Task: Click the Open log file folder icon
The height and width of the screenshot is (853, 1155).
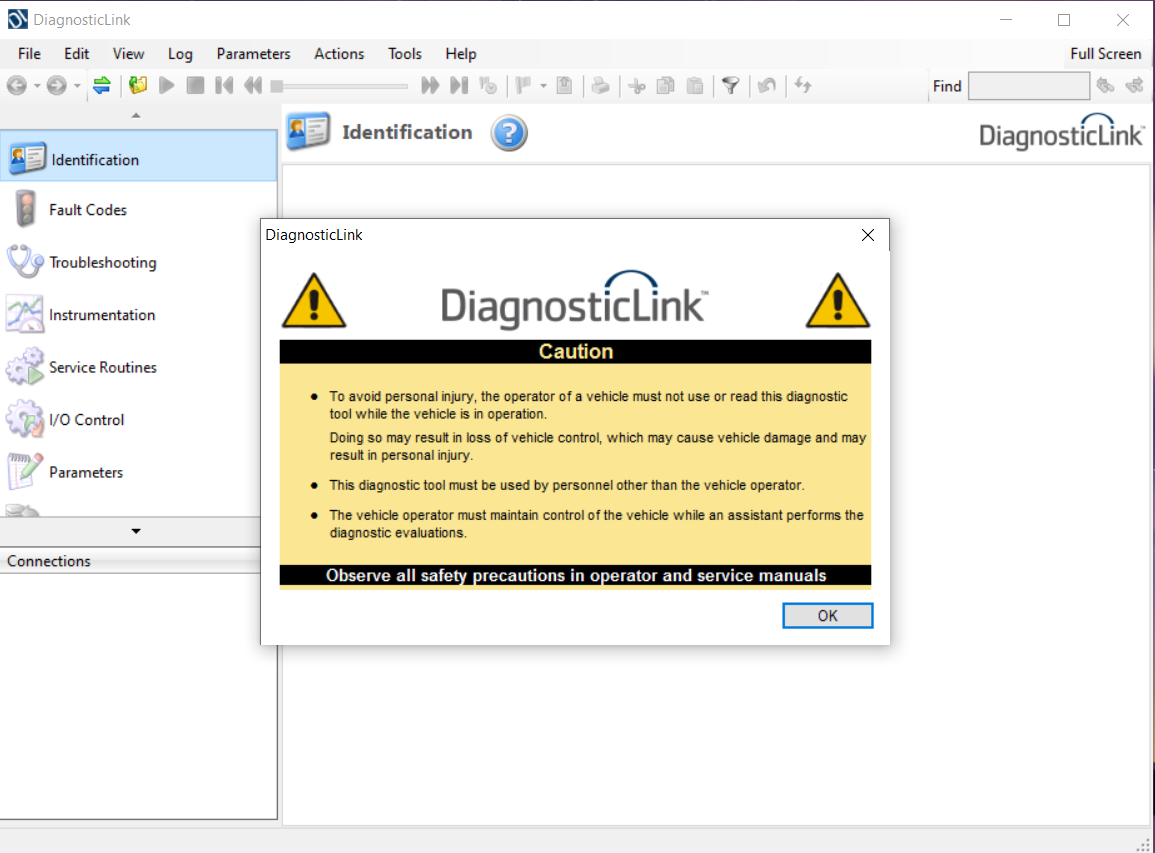Action: pyautogui.click(x=138, y=85)
